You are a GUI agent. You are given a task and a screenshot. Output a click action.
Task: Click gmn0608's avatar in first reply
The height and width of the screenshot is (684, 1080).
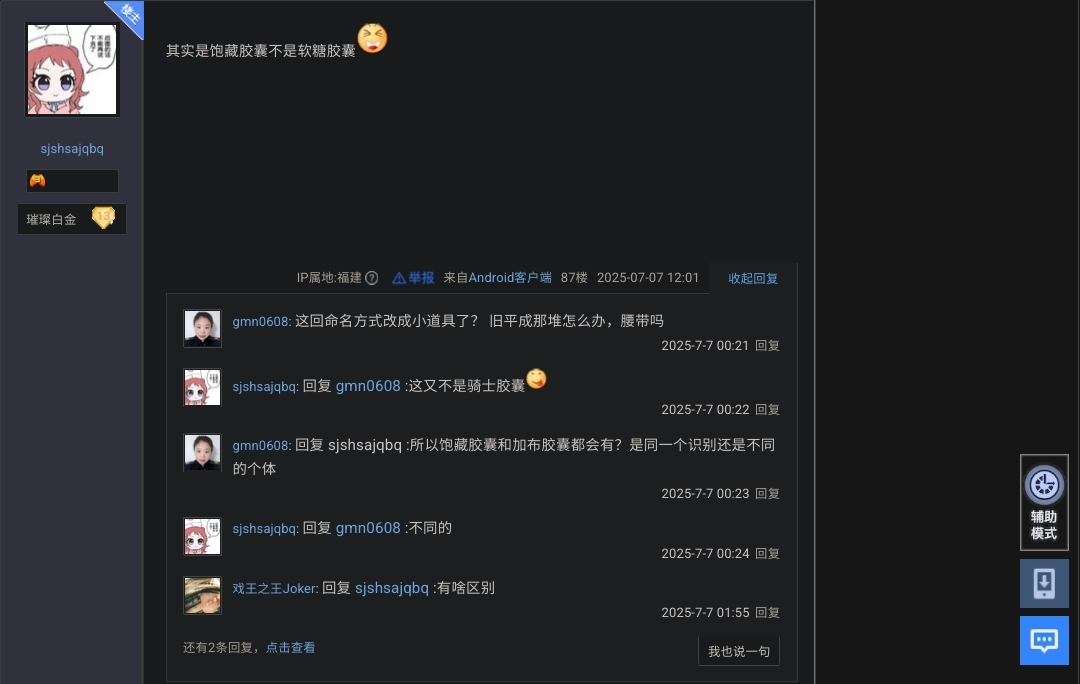202,328
